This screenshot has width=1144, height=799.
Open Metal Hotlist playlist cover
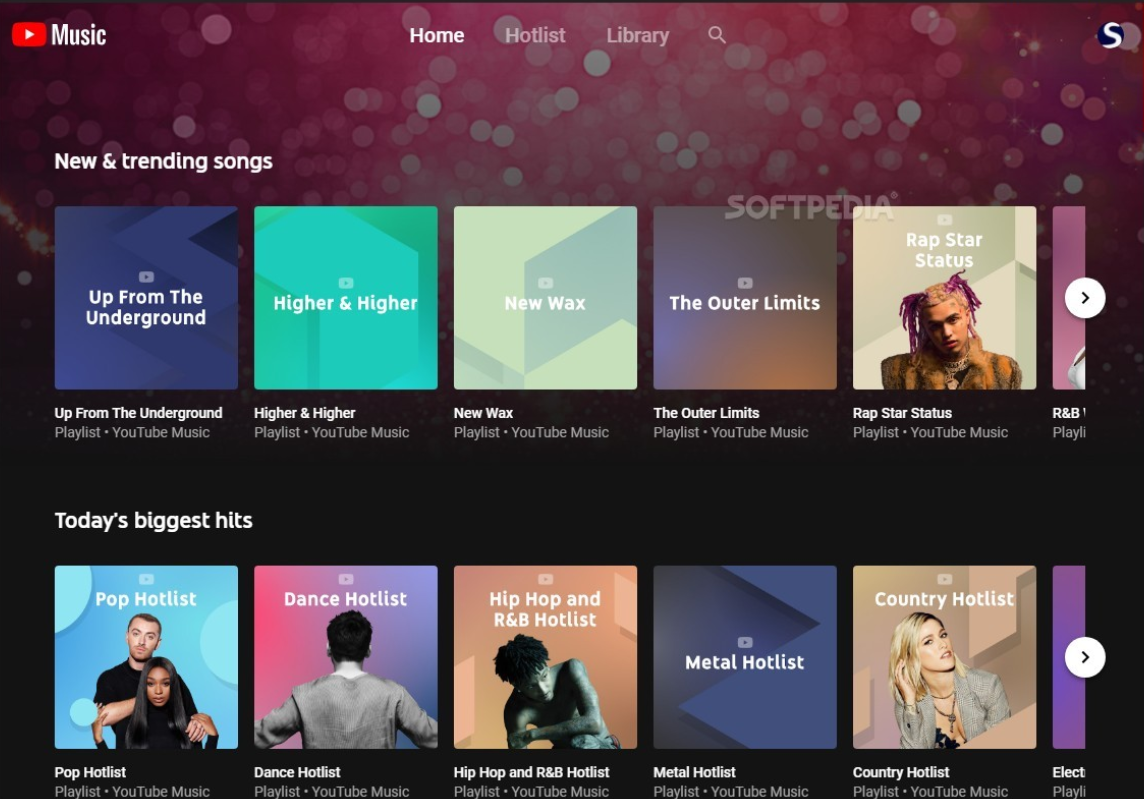pyautogui.click(x=745, y=657)
